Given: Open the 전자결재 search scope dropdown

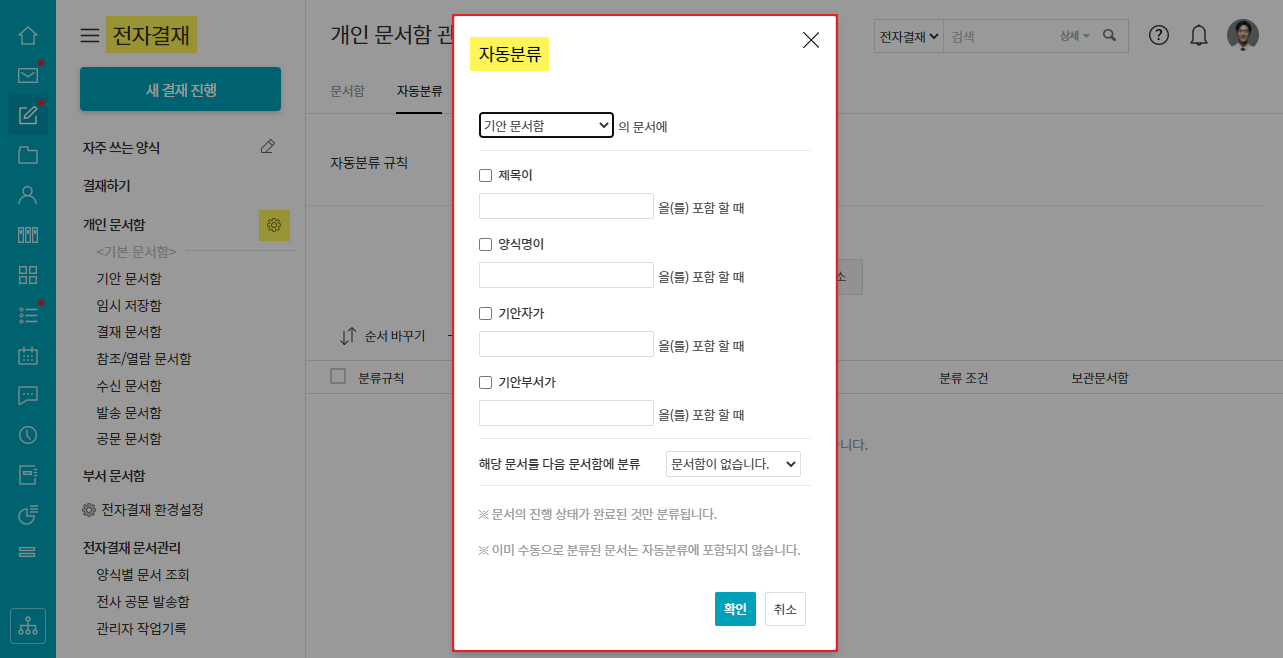Looking at the screenshot, I should (x=908, y=36).
